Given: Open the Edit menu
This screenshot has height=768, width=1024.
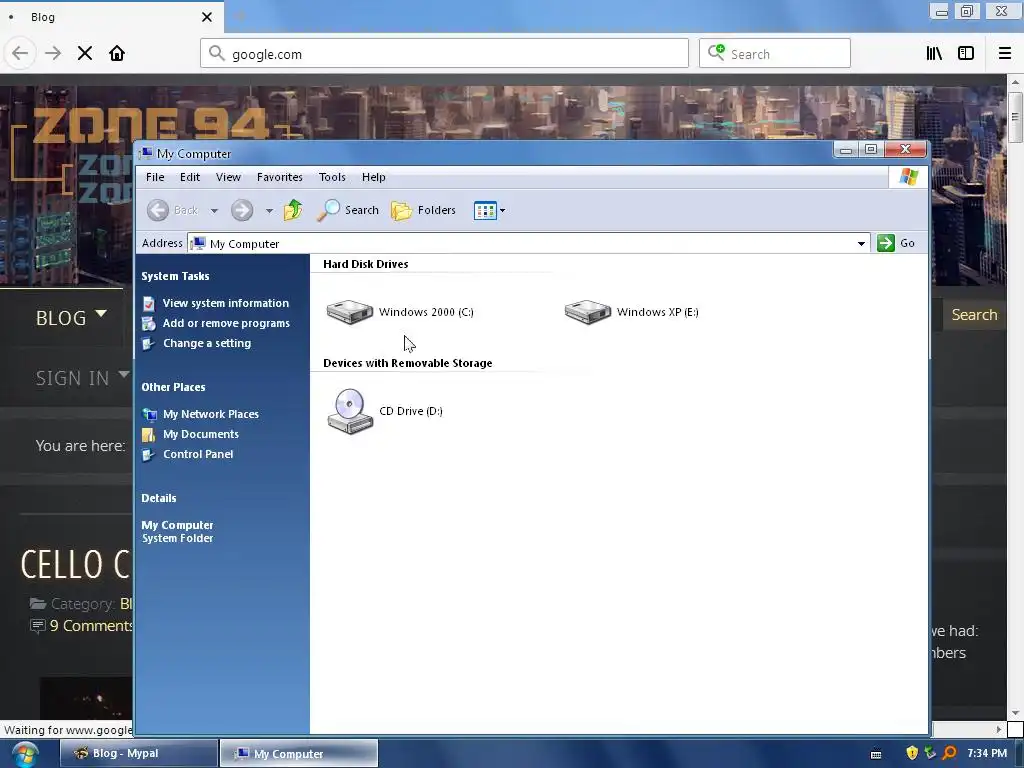Looking at the screenshot, I should [190, 177].
